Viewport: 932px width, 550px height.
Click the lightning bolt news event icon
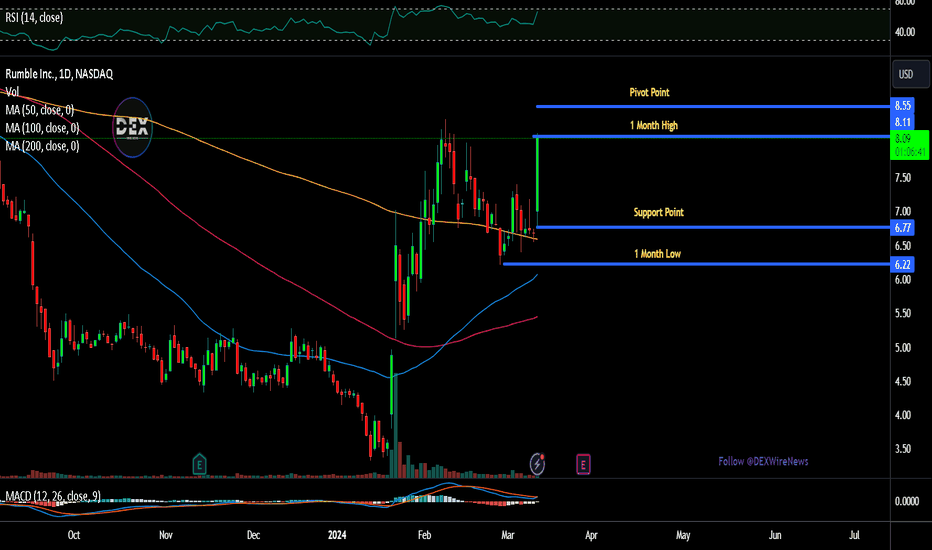537,464
